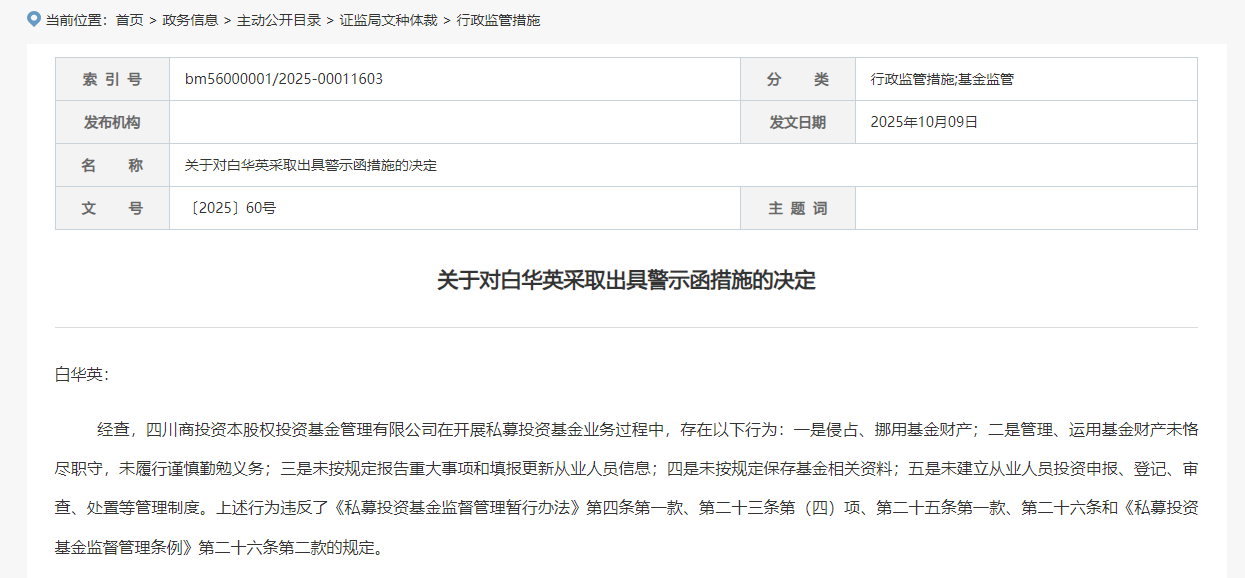1245x578 pixels.
Task: Click the index number bm56000001/2025-00011603
Action: pos(284,79)
